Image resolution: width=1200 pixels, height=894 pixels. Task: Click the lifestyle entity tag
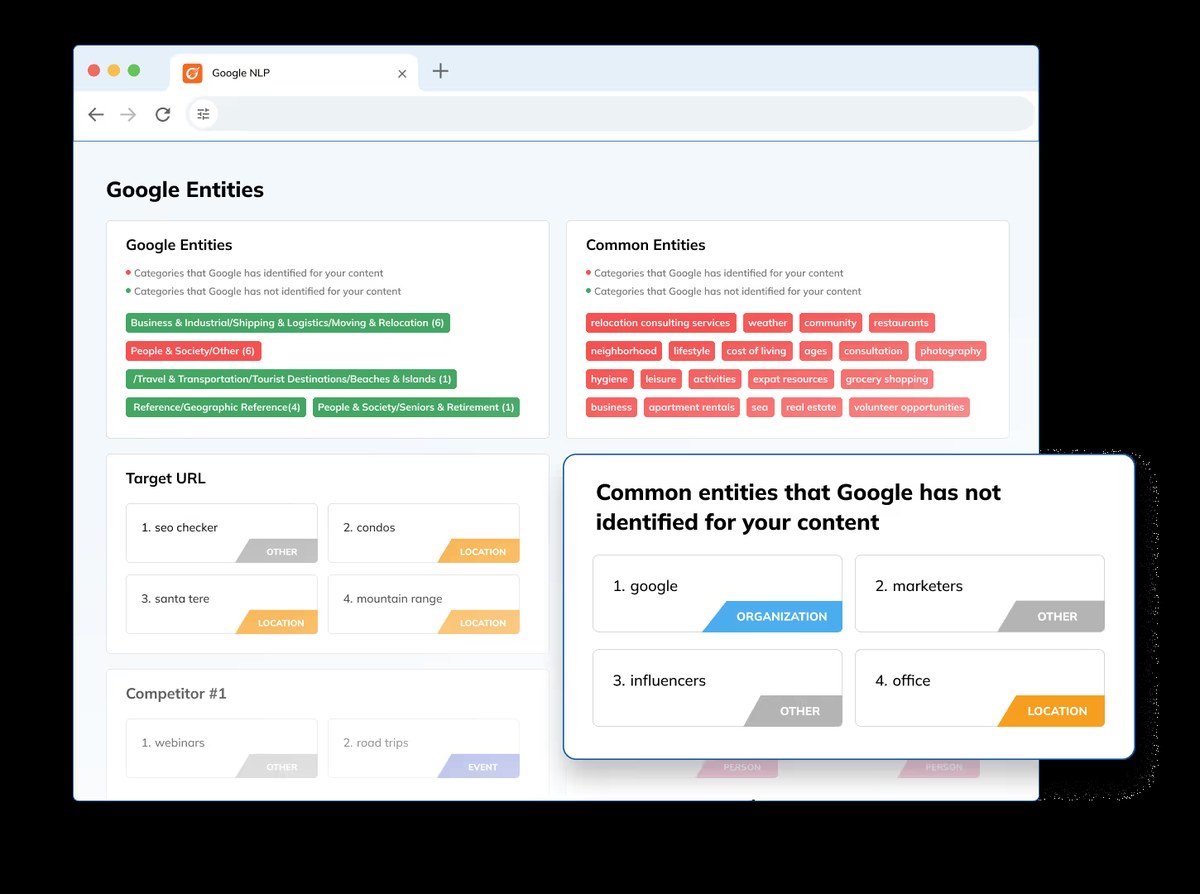click(x=692, y=351)
